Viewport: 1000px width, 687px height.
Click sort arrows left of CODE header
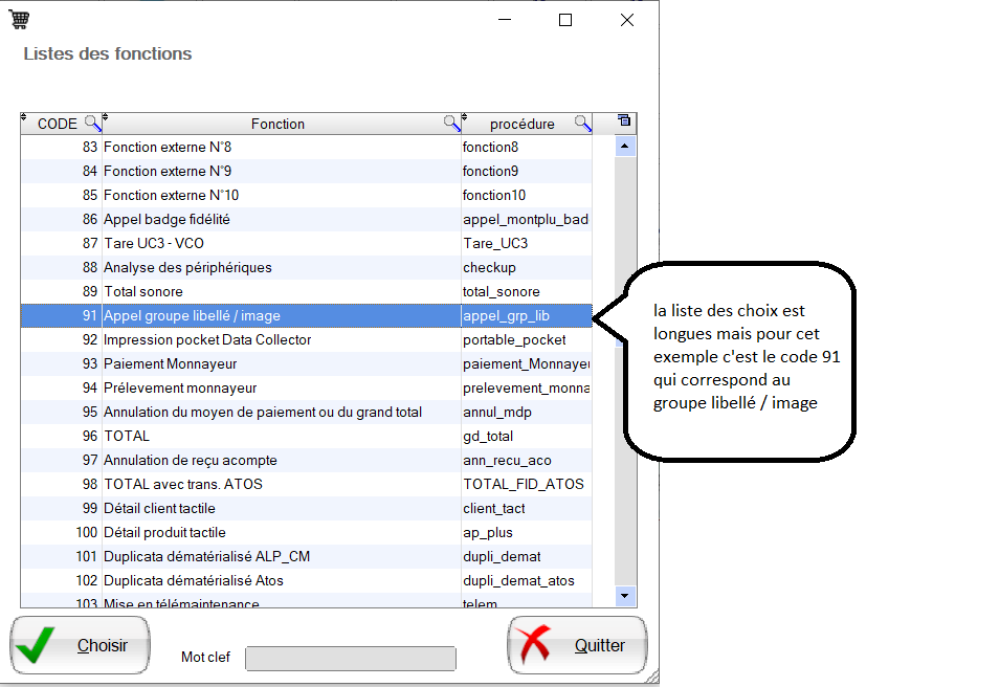click(25, 119)
